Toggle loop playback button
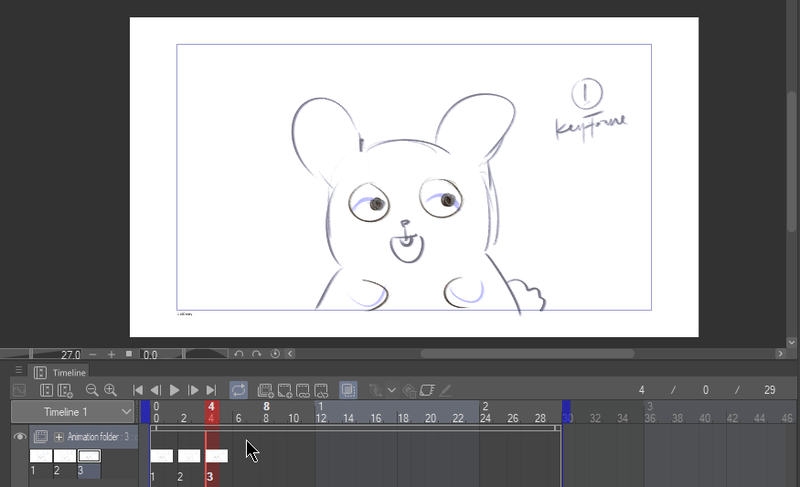Viewport: 800px width, 487px height. [239, 390]
